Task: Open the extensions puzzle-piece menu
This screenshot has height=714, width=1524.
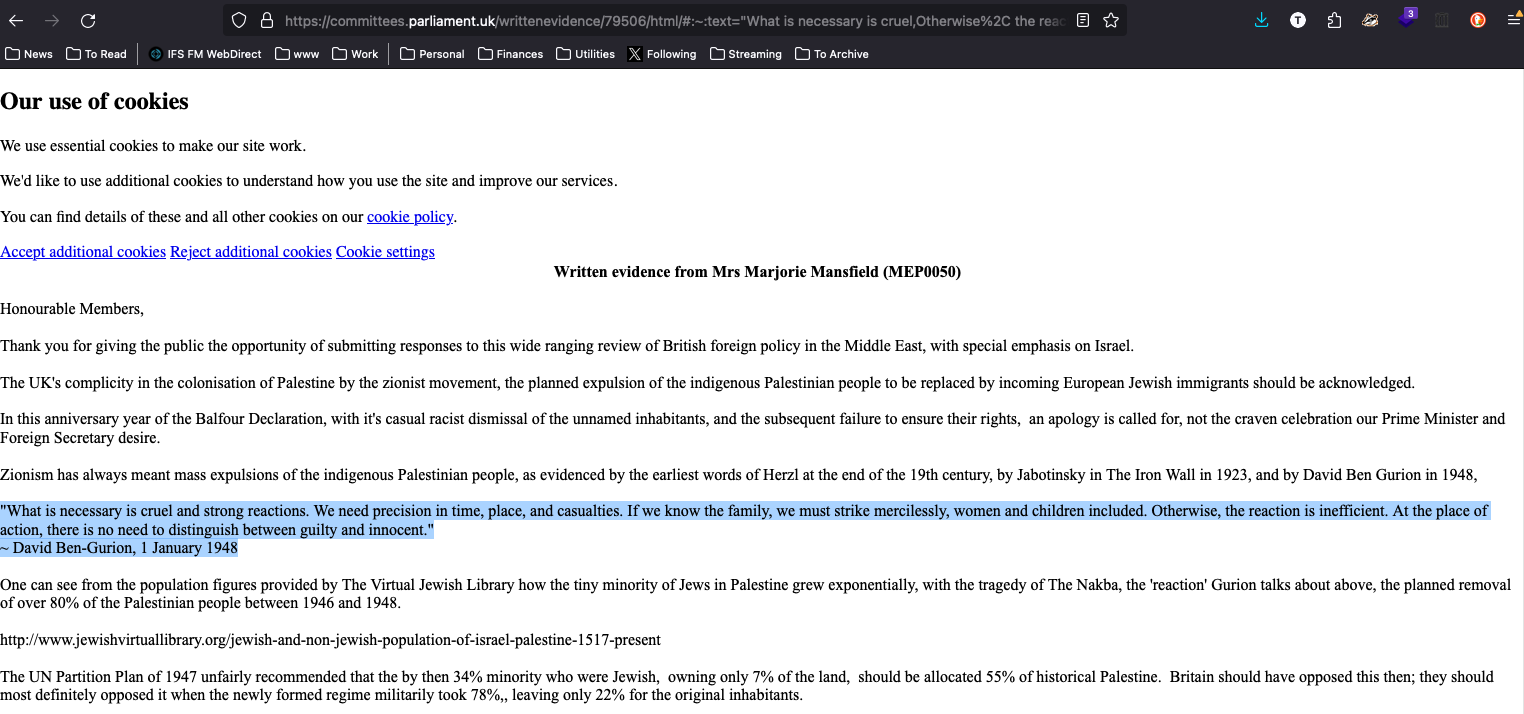Action: [1334, 21]
